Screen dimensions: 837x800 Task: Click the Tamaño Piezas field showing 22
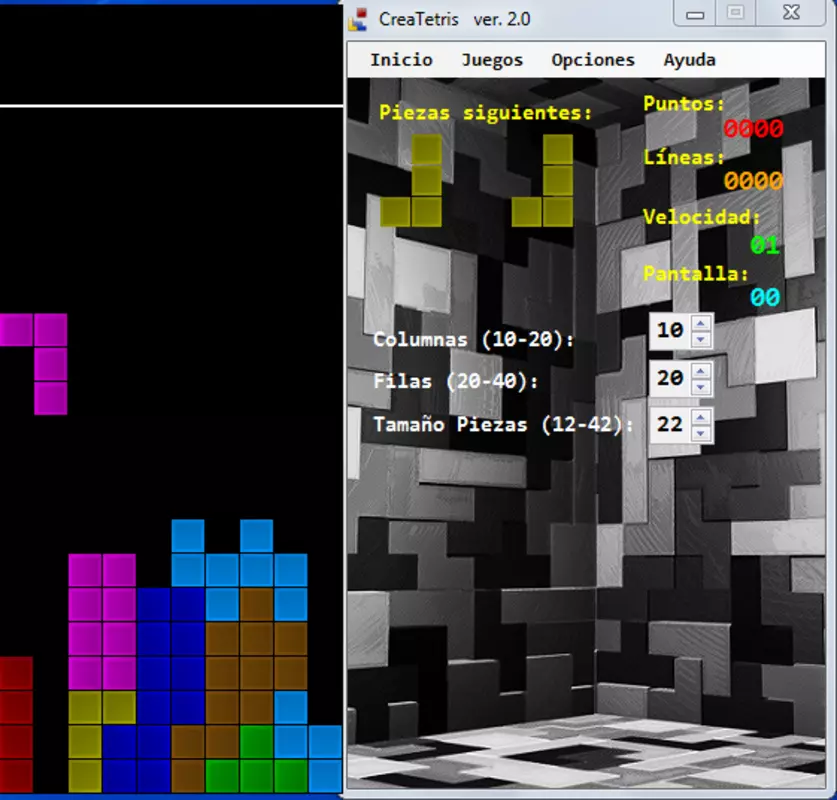click(670, 425)
